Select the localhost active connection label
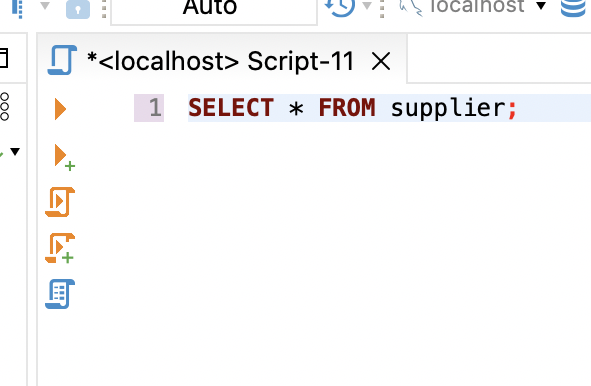Screen dimensions: 591x386 point(477,6)
